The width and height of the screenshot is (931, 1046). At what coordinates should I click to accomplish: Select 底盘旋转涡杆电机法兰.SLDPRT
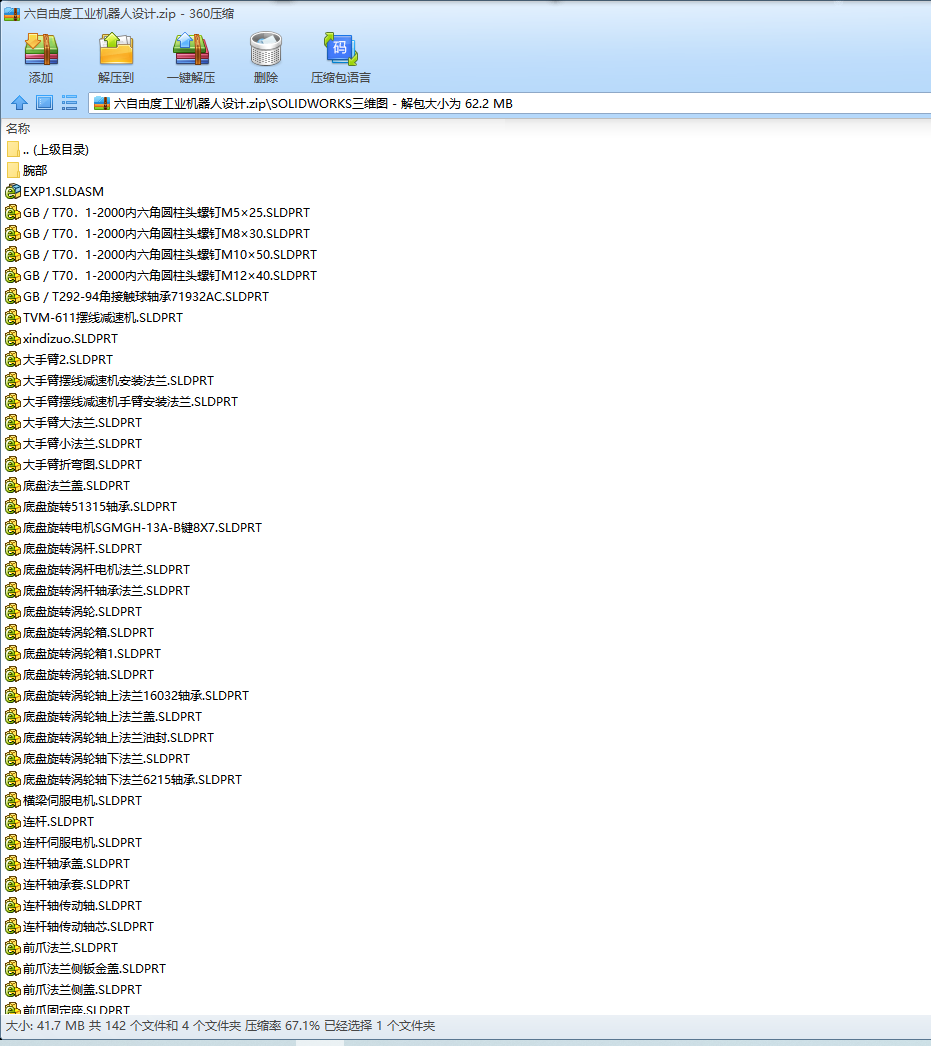click(98, 570)
